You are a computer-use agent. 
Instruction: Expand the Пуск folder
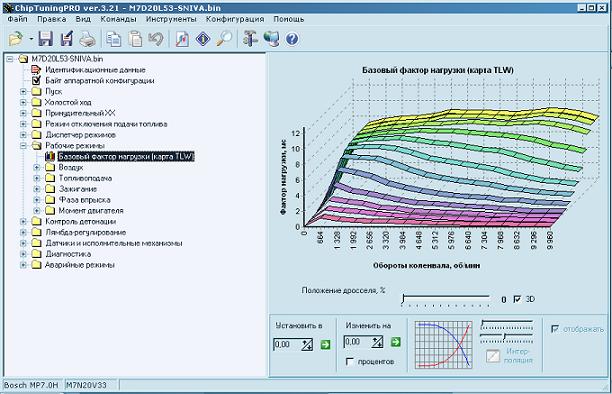pyautogui.click(x=23, y=91)
